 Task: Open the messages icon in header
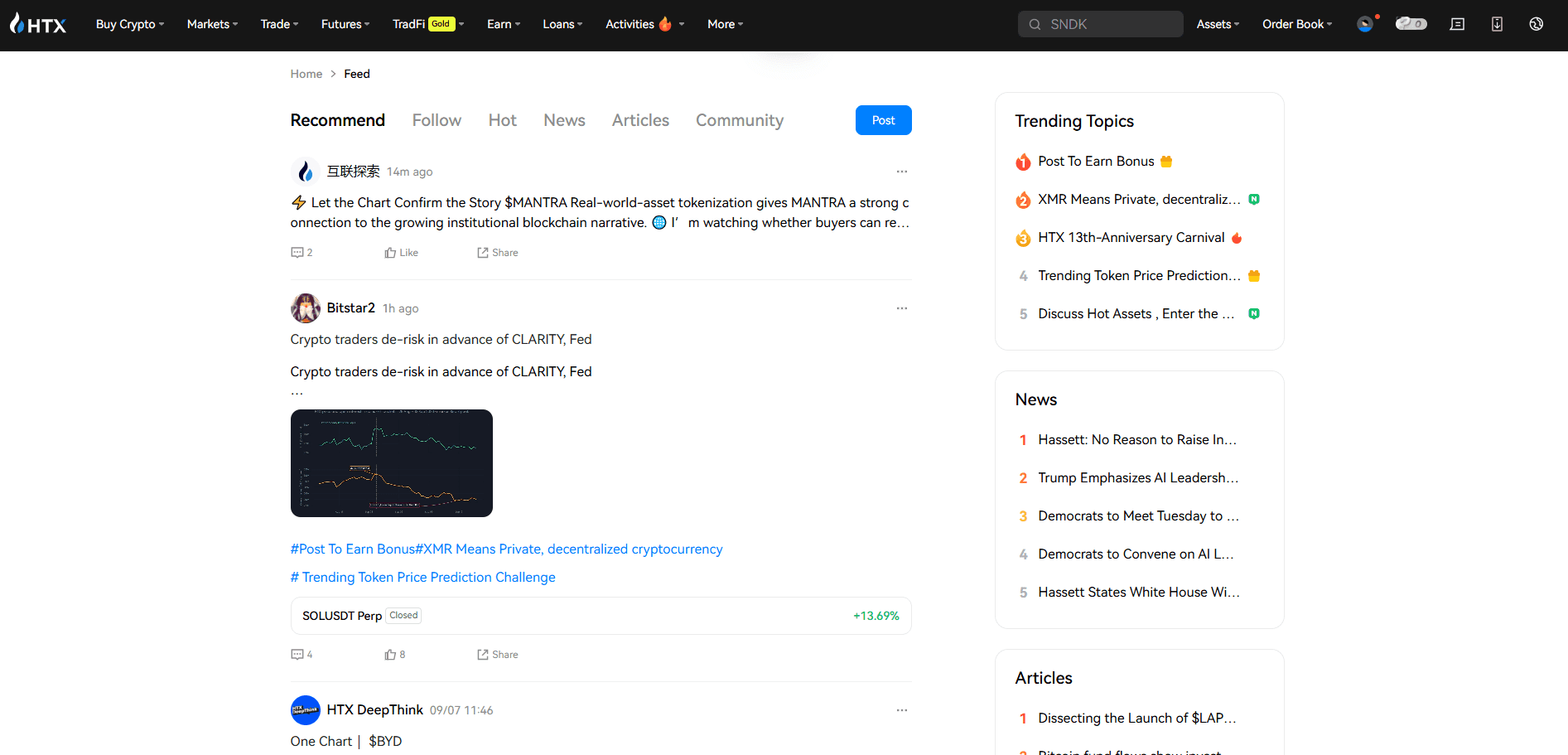[x=1457, y=24]
